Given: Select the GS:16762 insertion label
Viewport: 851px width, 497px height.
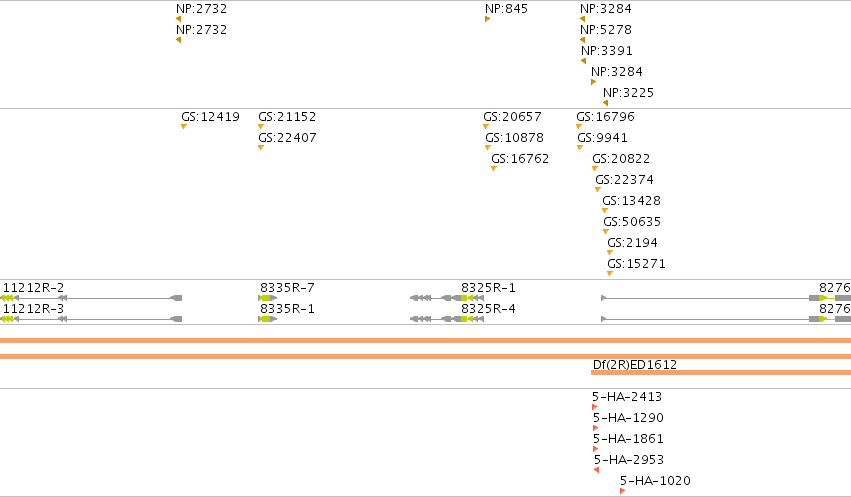Looking at the screenshot, I should tap(520, 158).
